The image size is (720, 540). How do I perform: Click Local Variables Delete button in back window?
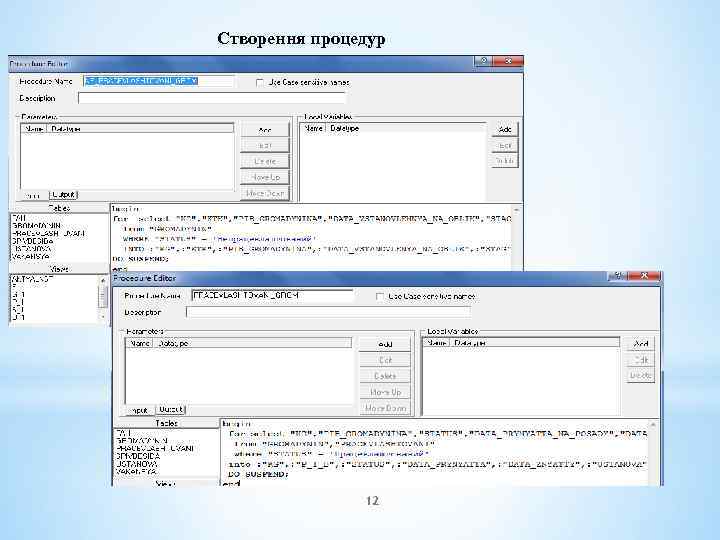coord(505,161)
